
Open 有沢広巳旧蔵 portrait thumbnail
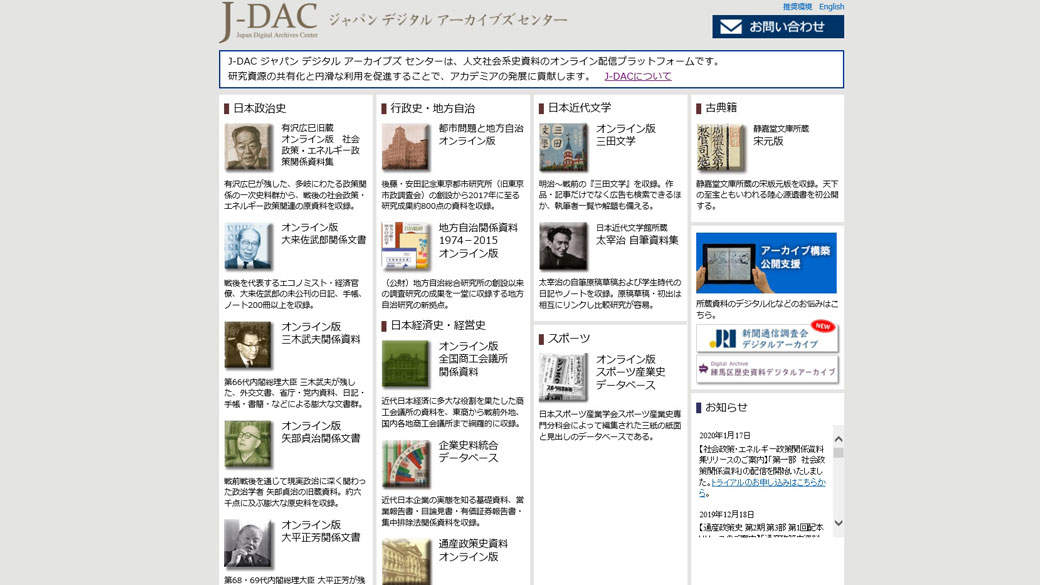click(x=248, y=147)
